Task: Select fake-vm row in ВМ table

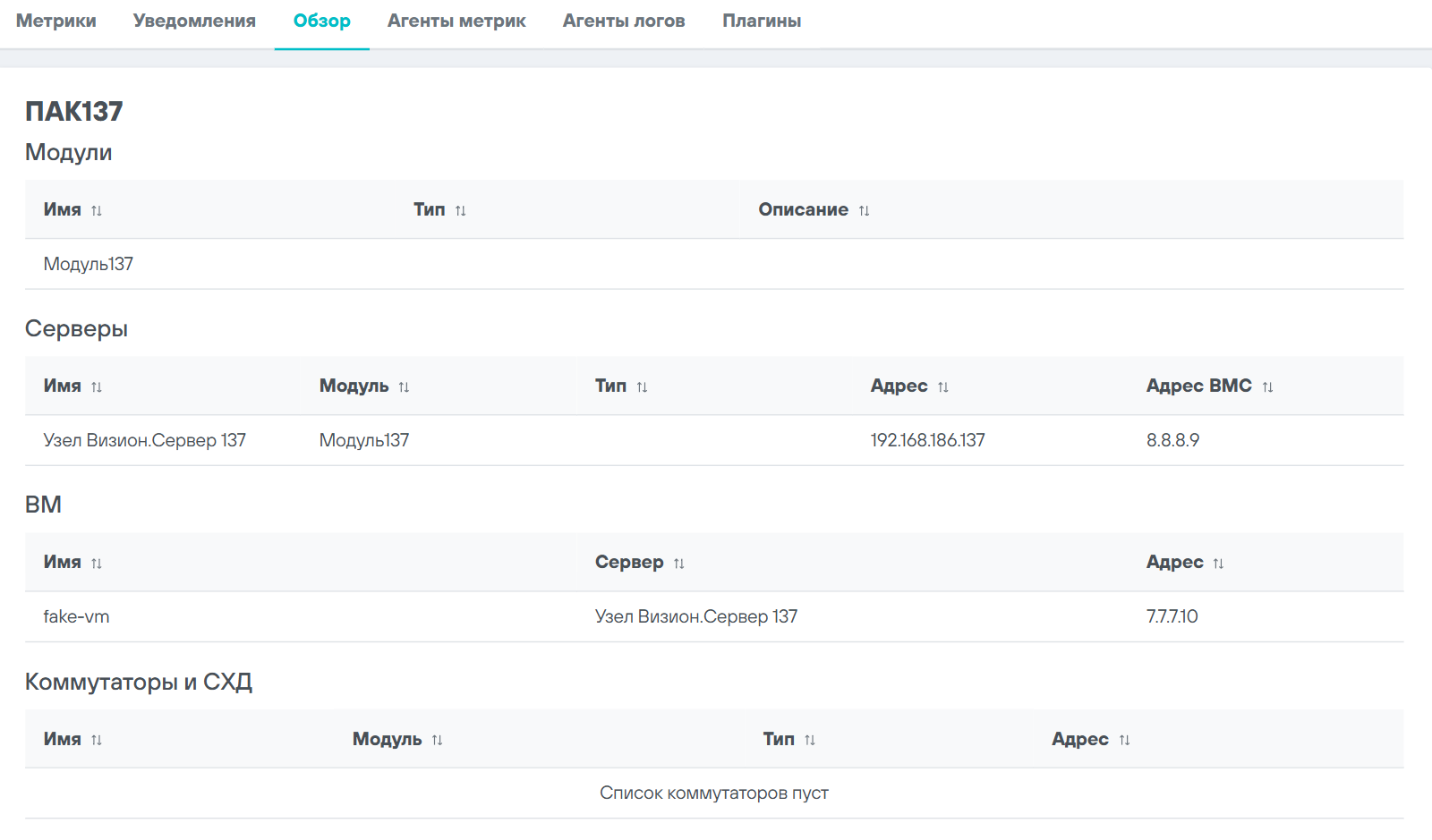Action: point(77,616)
